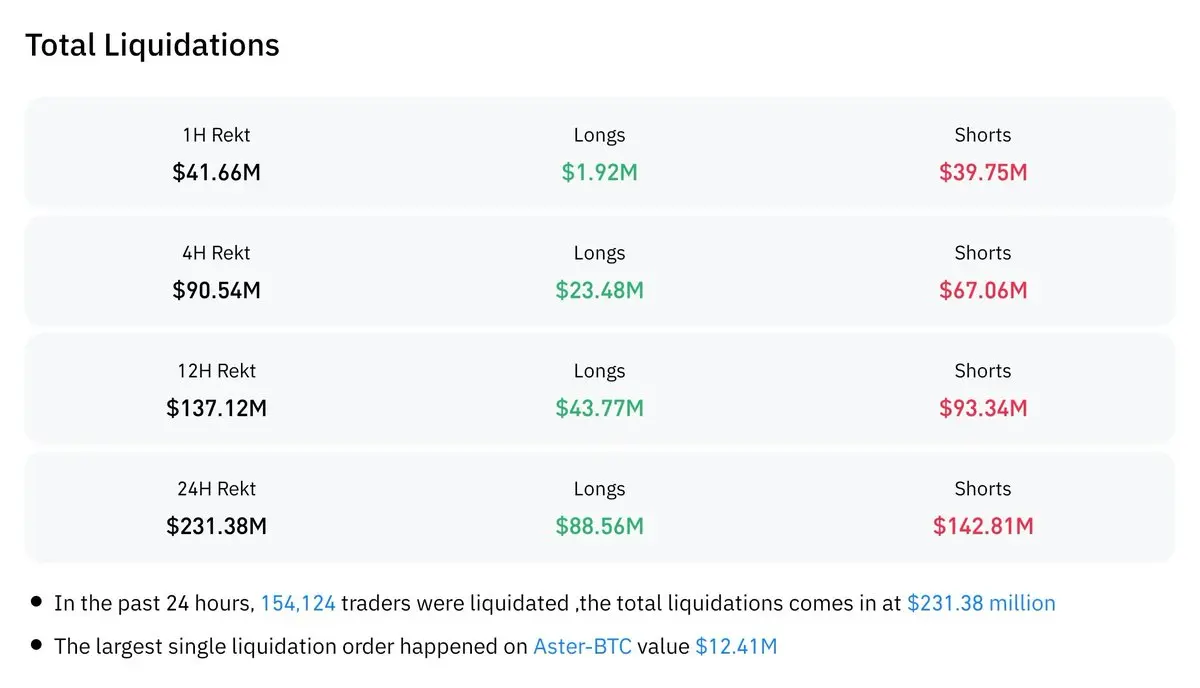This screenshot has width=1200, height=688.
Task: Click the 24H Shorts value $142.81M
Action: coord(983,526)
